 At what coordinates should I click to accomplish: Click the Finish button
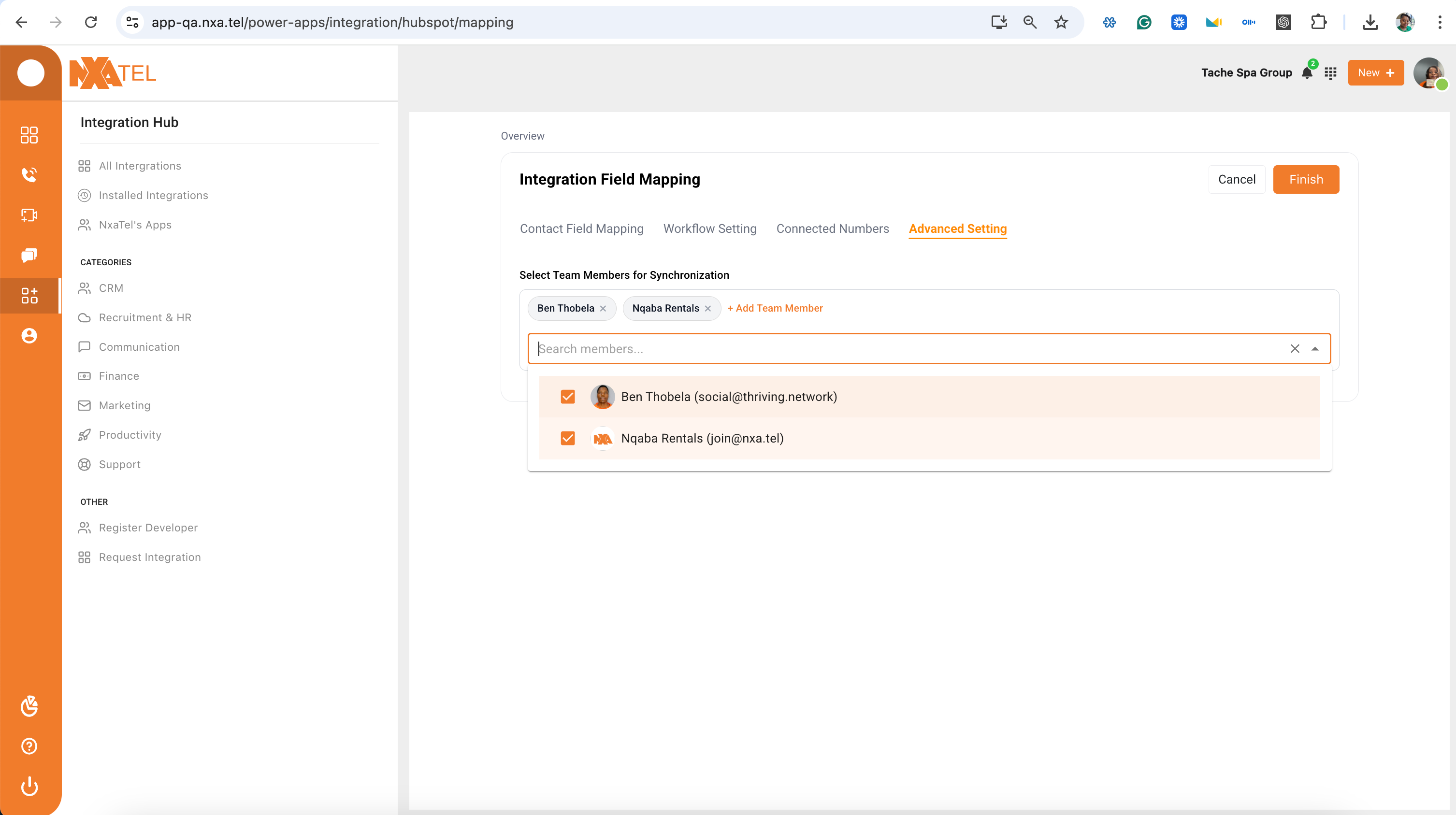1306,179
